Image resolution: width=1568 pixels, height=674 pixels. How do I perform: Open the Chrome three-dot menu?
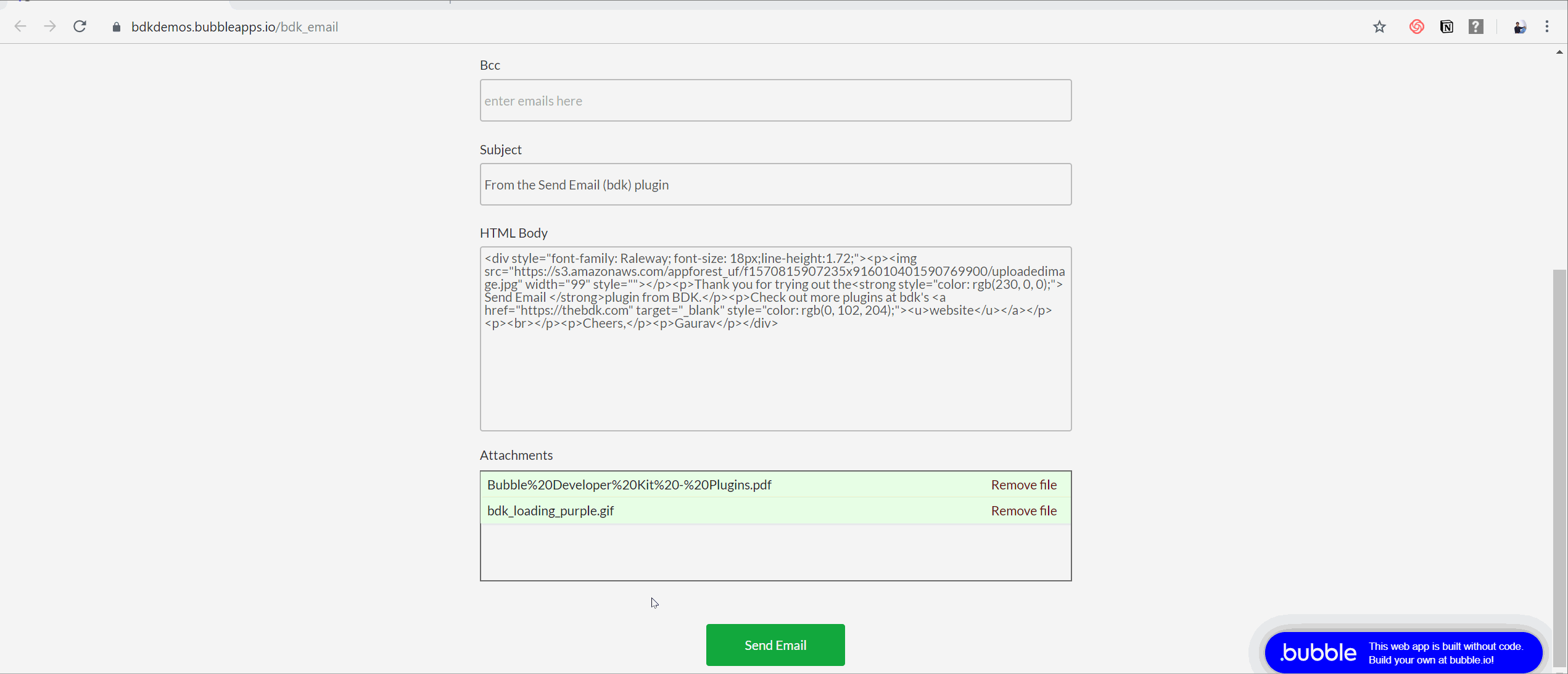click(1547, 27)
